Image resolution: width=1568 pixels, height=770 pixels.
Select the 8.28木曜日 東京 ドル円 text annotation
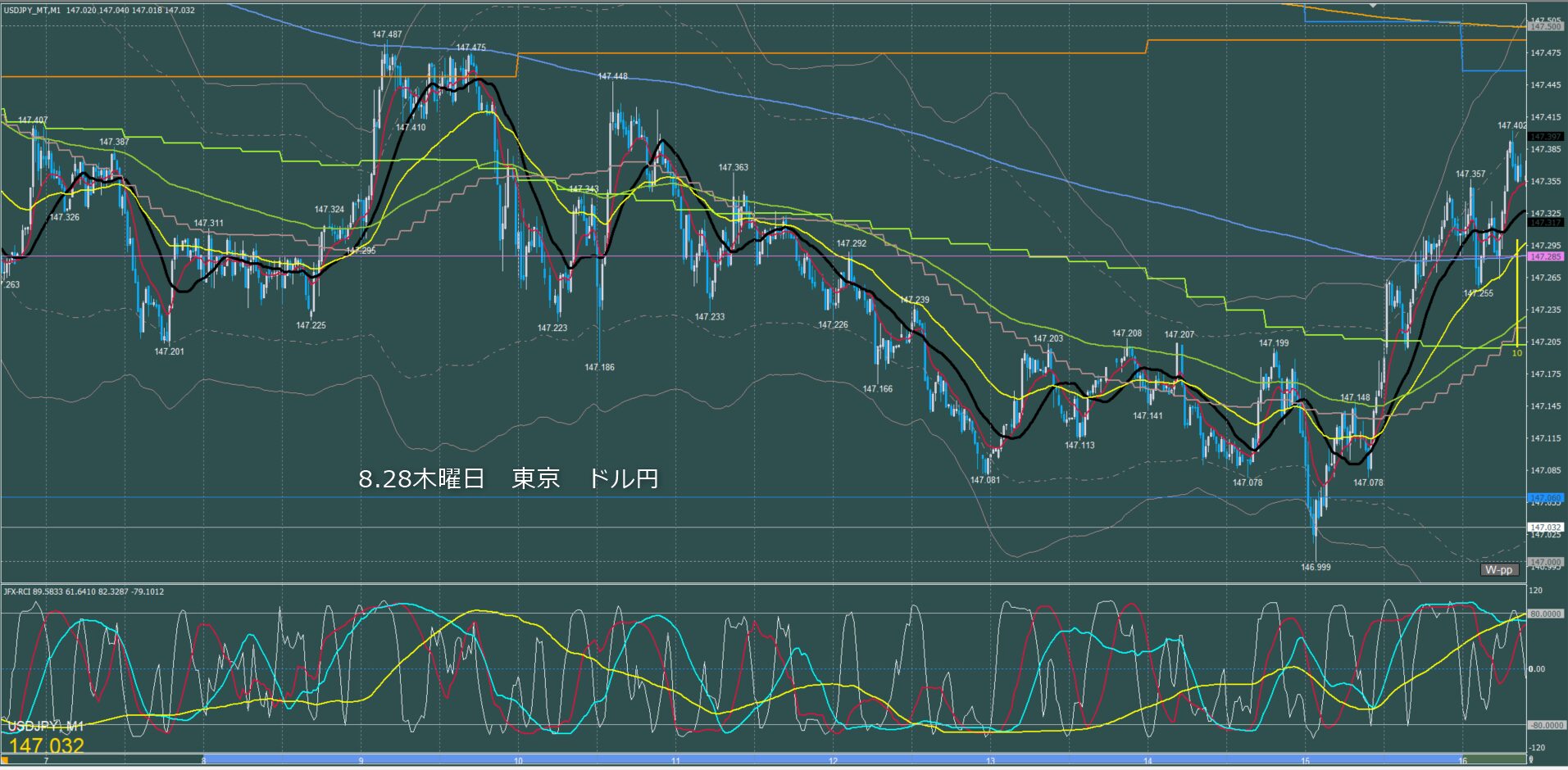(x=508, y=479)
